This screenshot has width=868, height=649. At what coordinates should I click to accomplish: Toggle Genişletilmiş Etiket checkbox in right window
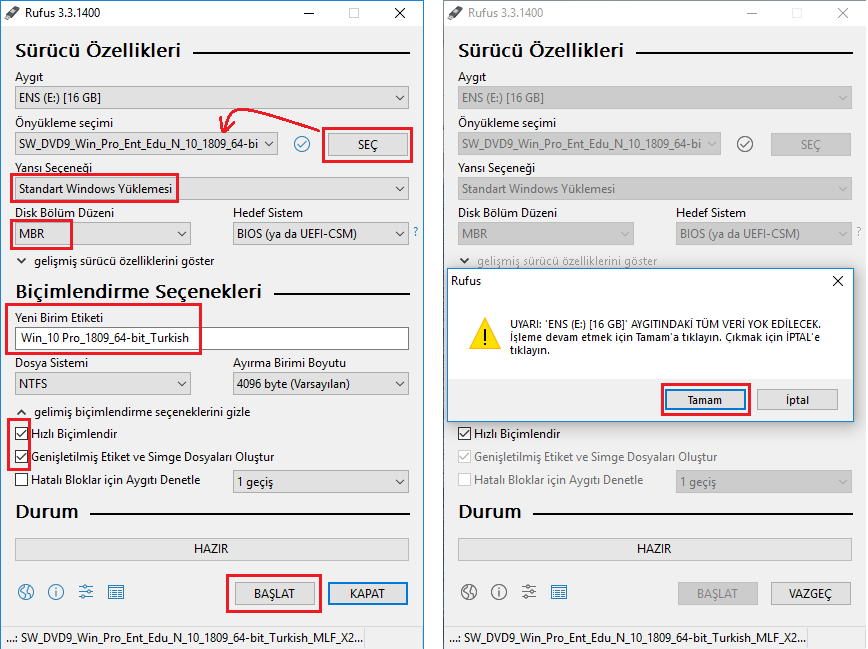point(464,457)
